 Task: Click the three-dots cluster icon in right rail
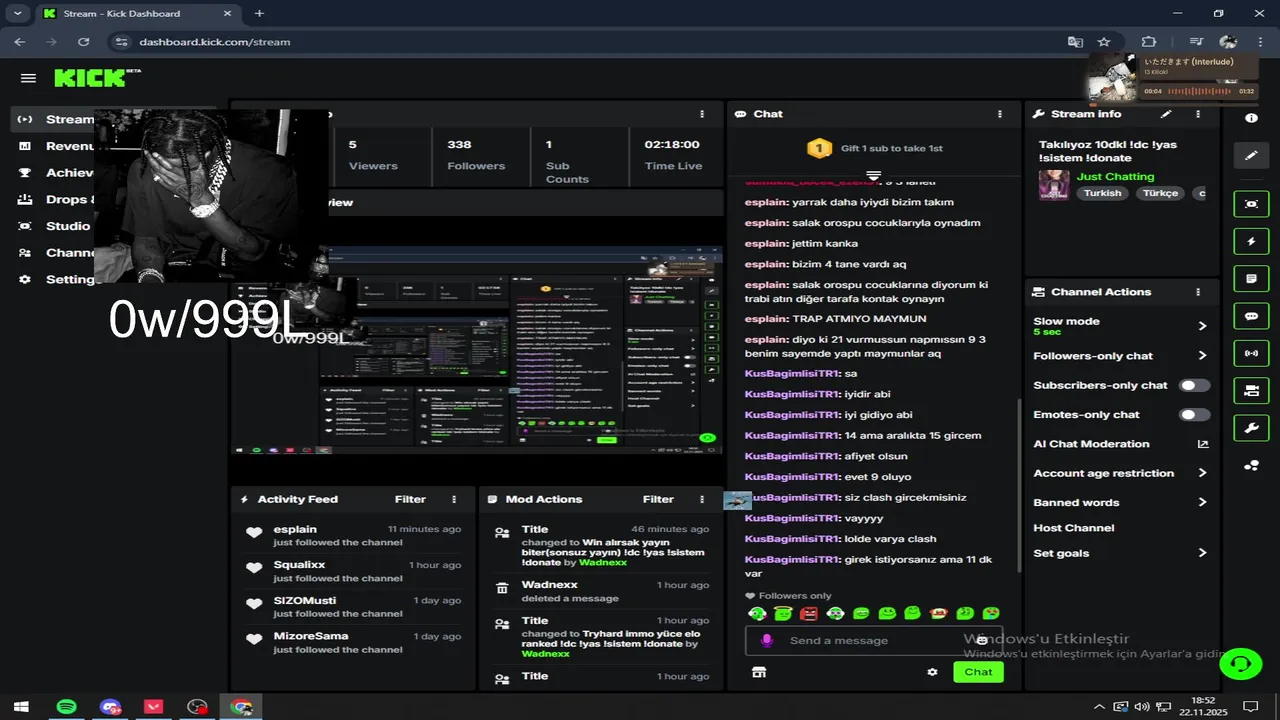(1251, 465)
